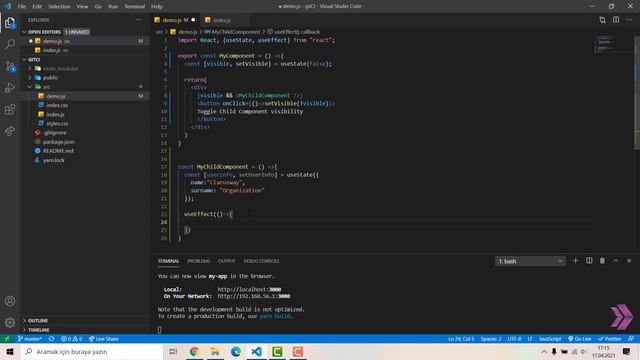Open Microsoft Edge from the taskbar
640x360 pixels.
(x=236, y=351)
